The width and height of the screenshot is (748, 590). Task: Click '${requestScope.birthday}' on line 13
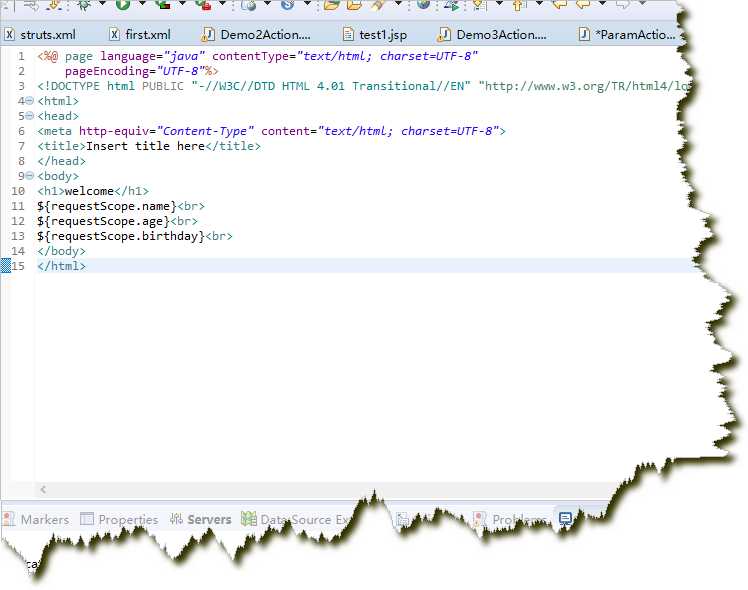(x=121, y=236)
